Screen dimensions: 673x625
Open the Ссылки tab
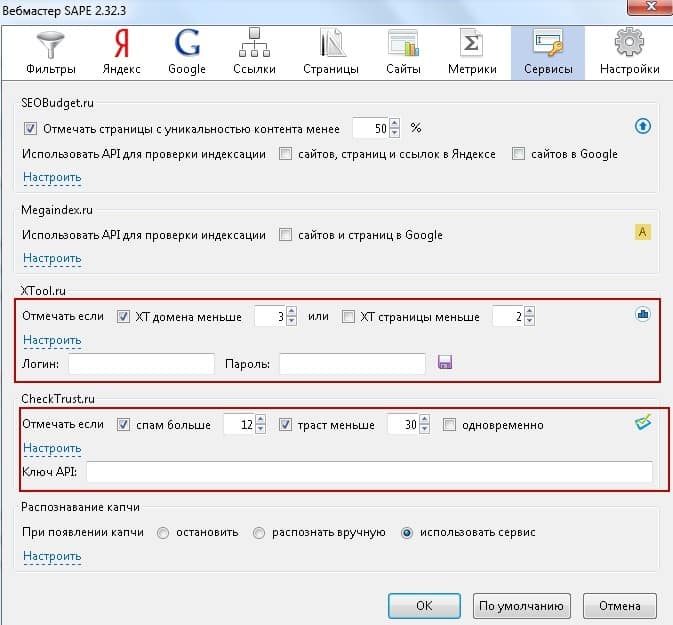[254, 52]
